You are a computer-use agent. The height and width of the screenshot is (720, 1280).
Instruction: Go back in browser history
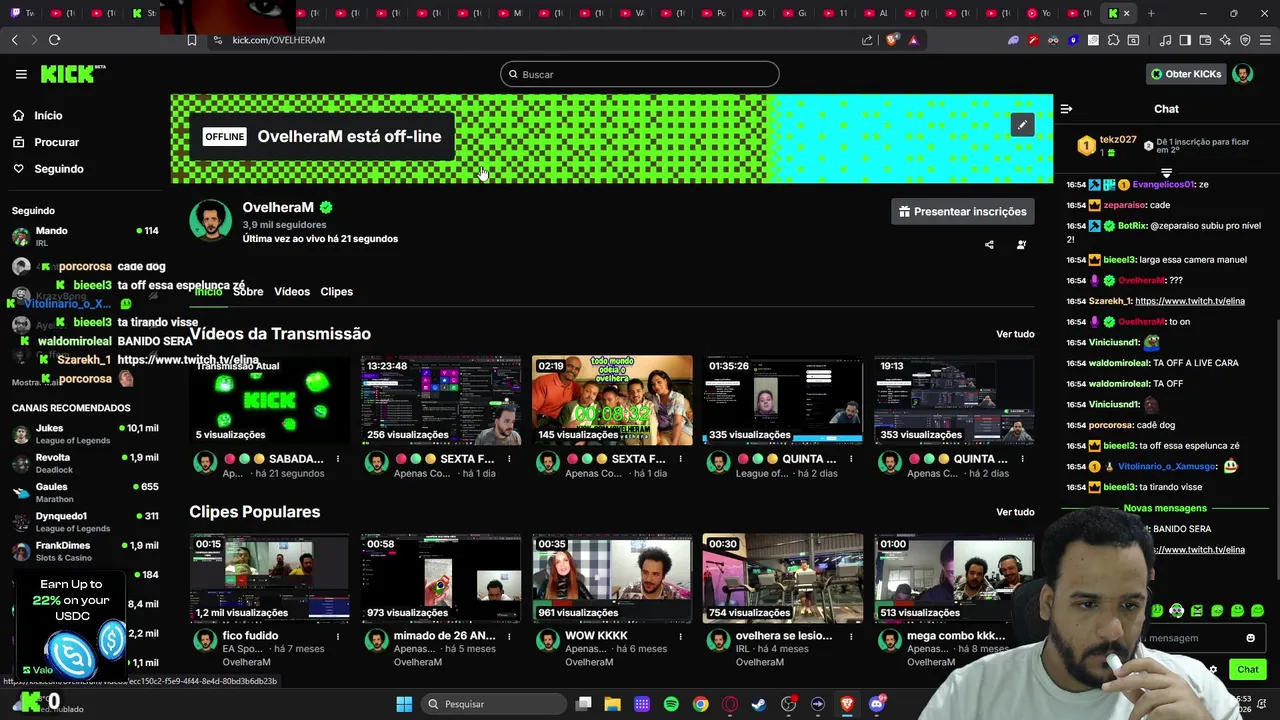click(14, 40)
